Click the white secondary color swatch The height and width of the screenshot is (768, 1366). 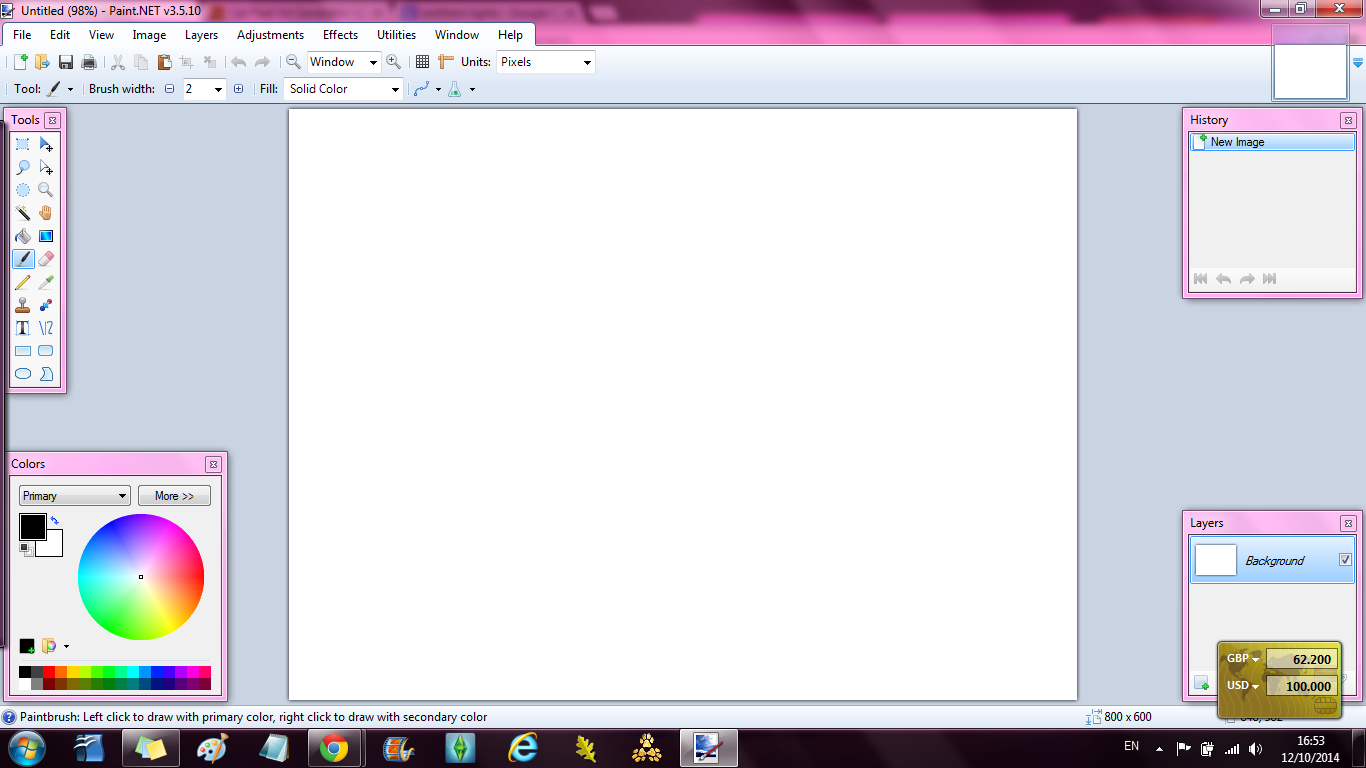tap(52, 547)
